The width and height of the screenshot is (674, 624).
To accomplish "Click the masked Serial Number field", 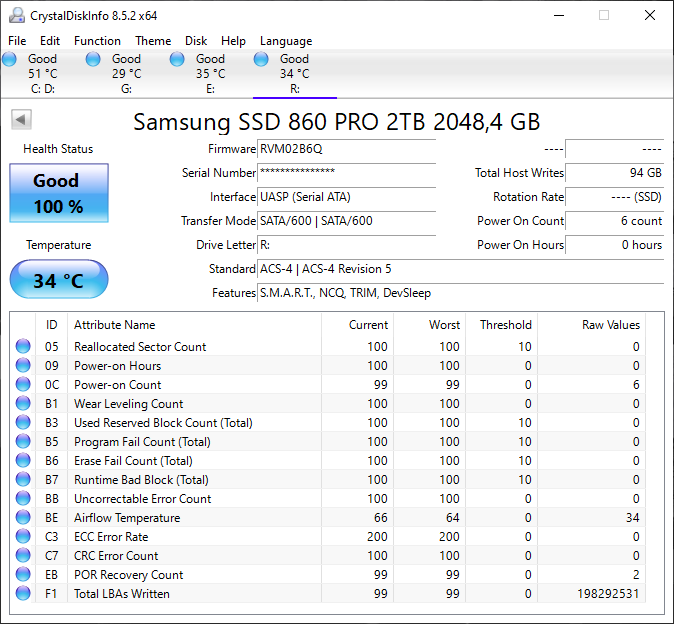I will pyautogui.click(x=346, y=173).
